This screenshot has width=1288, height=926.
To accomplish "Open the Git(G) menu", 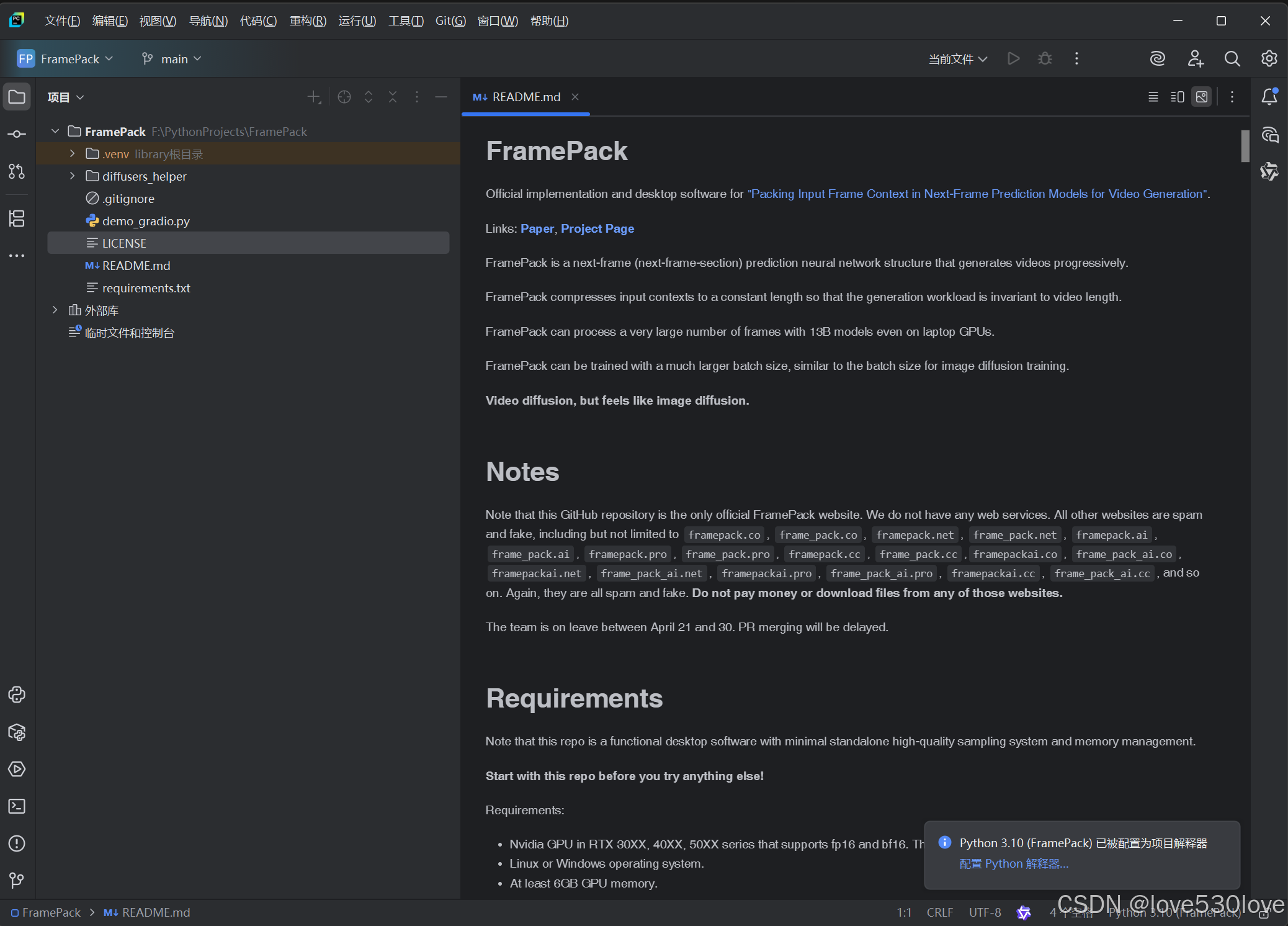I will pyautogui.click(x=450, y=21).
